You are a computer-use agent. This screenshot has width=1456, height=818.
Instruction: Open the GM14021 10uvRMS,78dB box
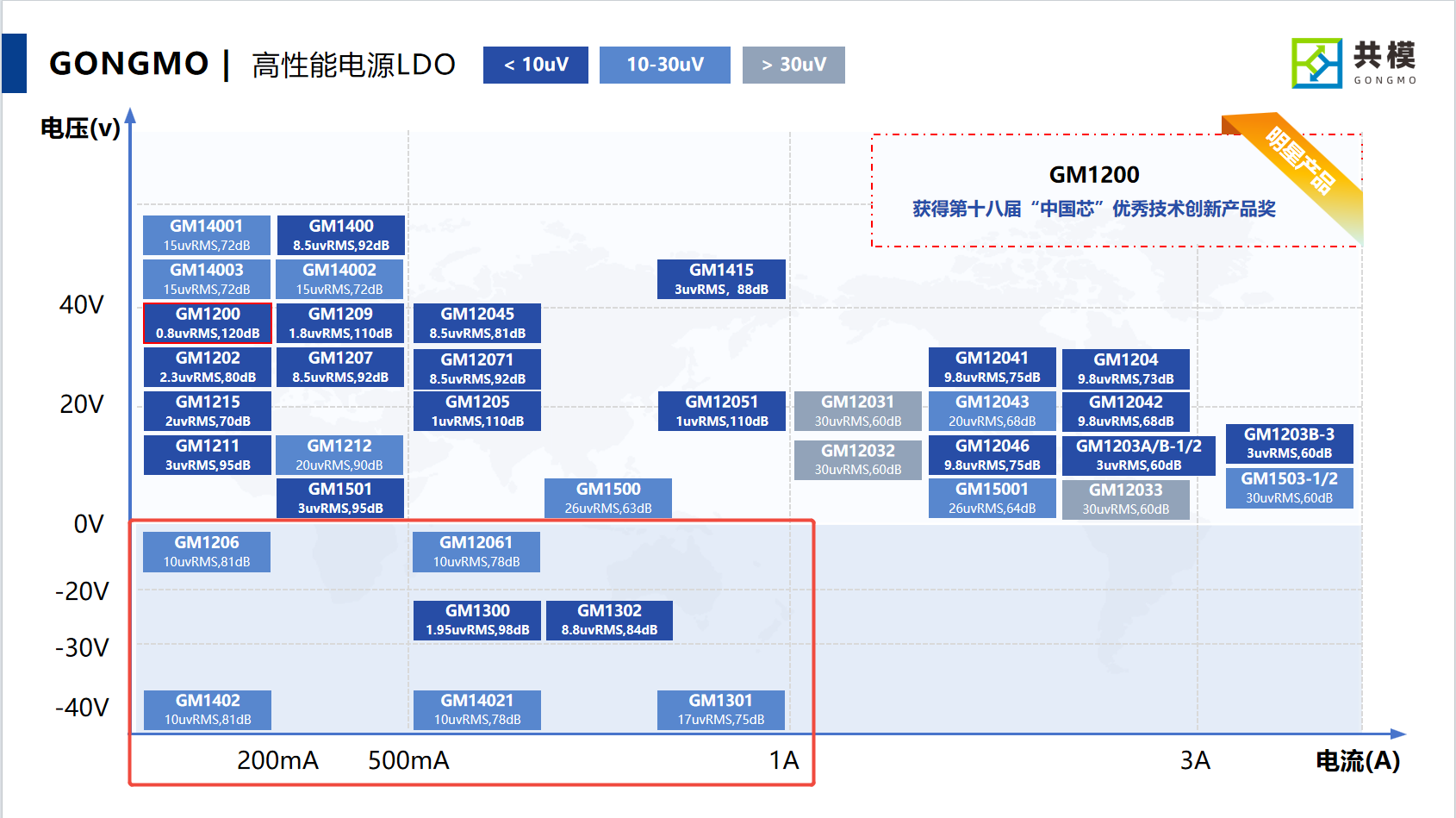[x=477, y=709]
